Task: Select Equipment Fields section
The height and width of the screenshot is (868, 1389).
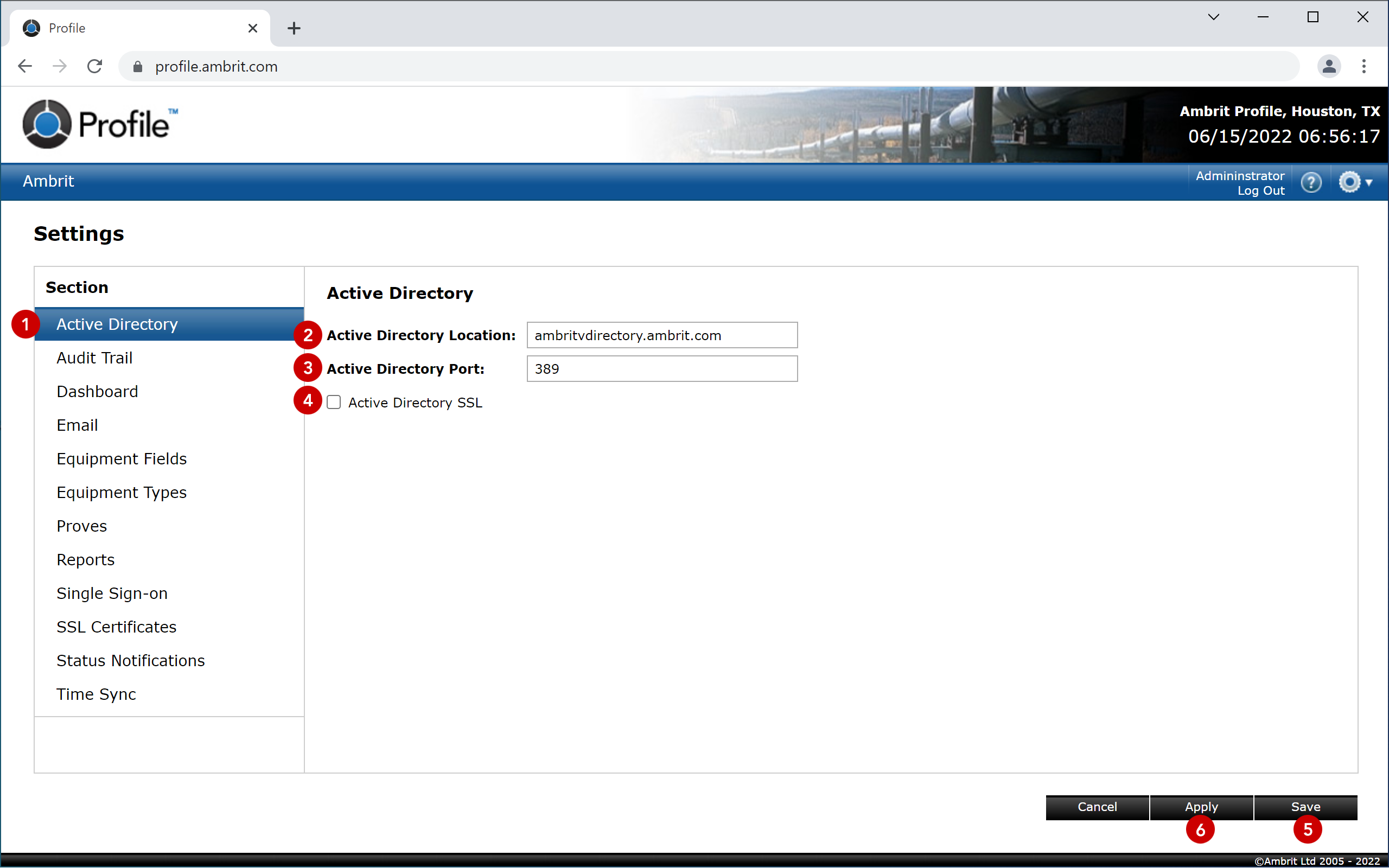Action: click(169, 459)
